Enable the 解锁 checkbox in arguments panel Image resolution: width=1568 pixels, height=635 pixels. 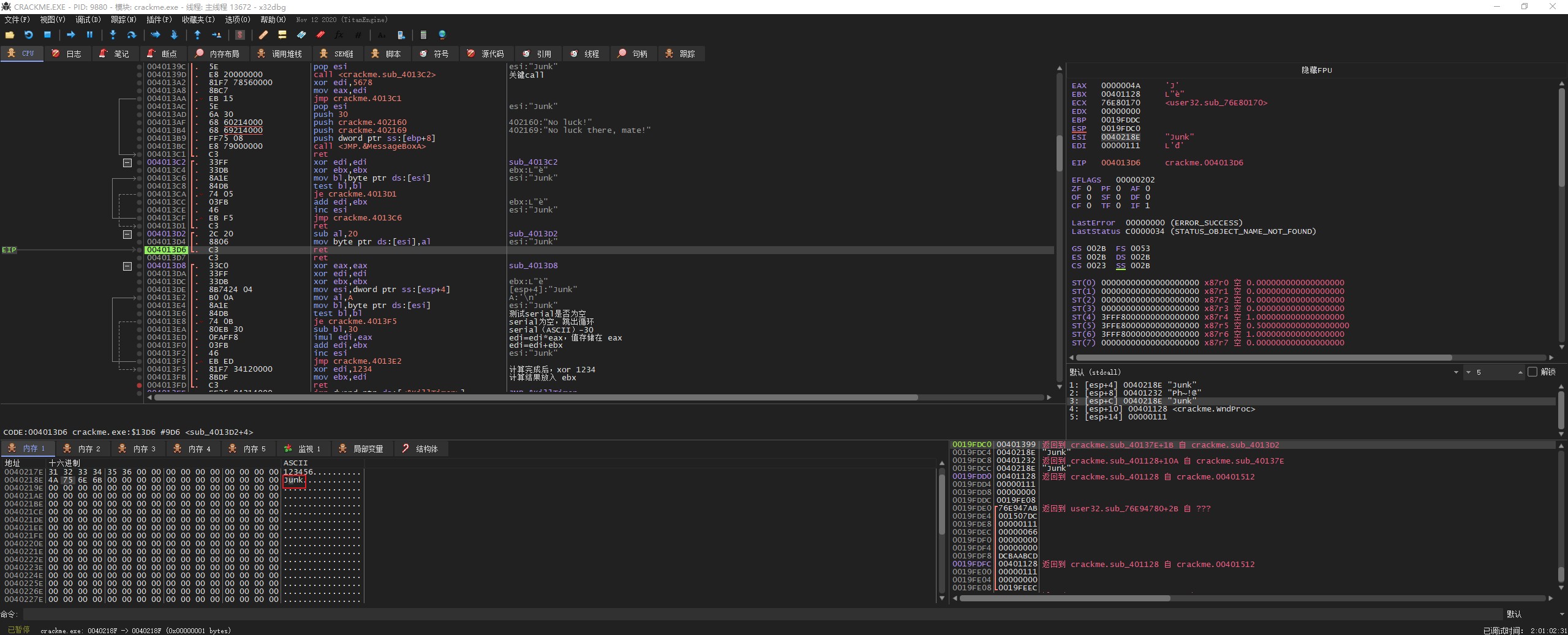click(x=1532, y=372)
